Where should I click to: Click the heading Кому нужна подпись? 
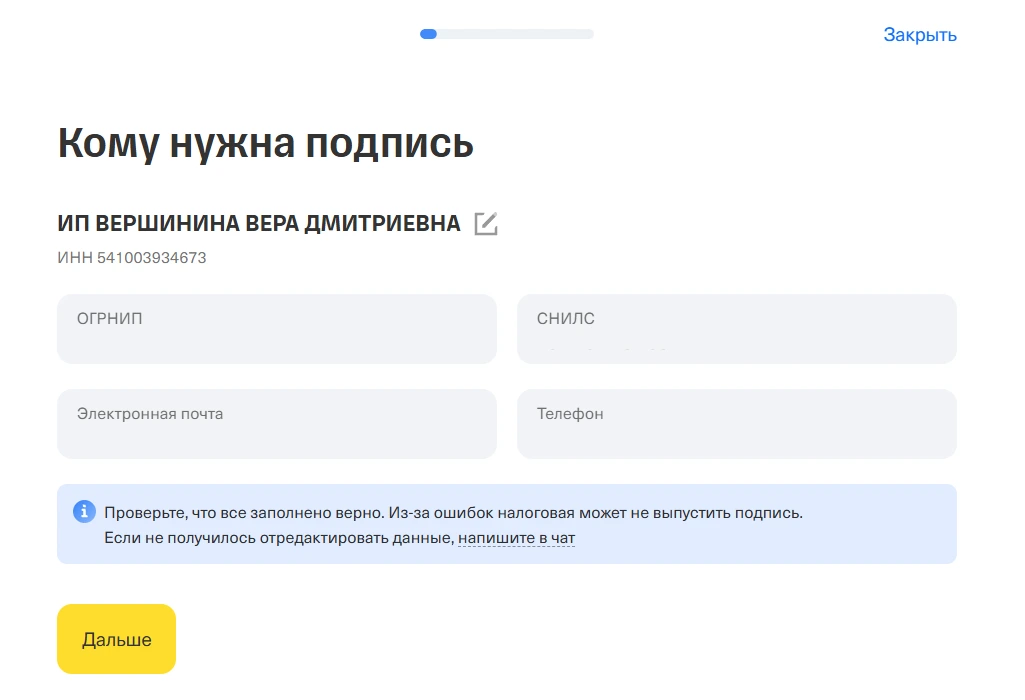[265, 143]
